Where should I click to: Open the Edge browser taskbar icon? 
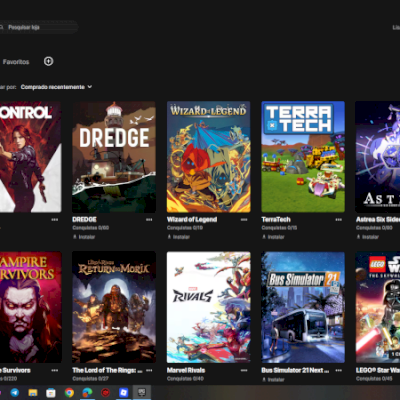(87, 393)
